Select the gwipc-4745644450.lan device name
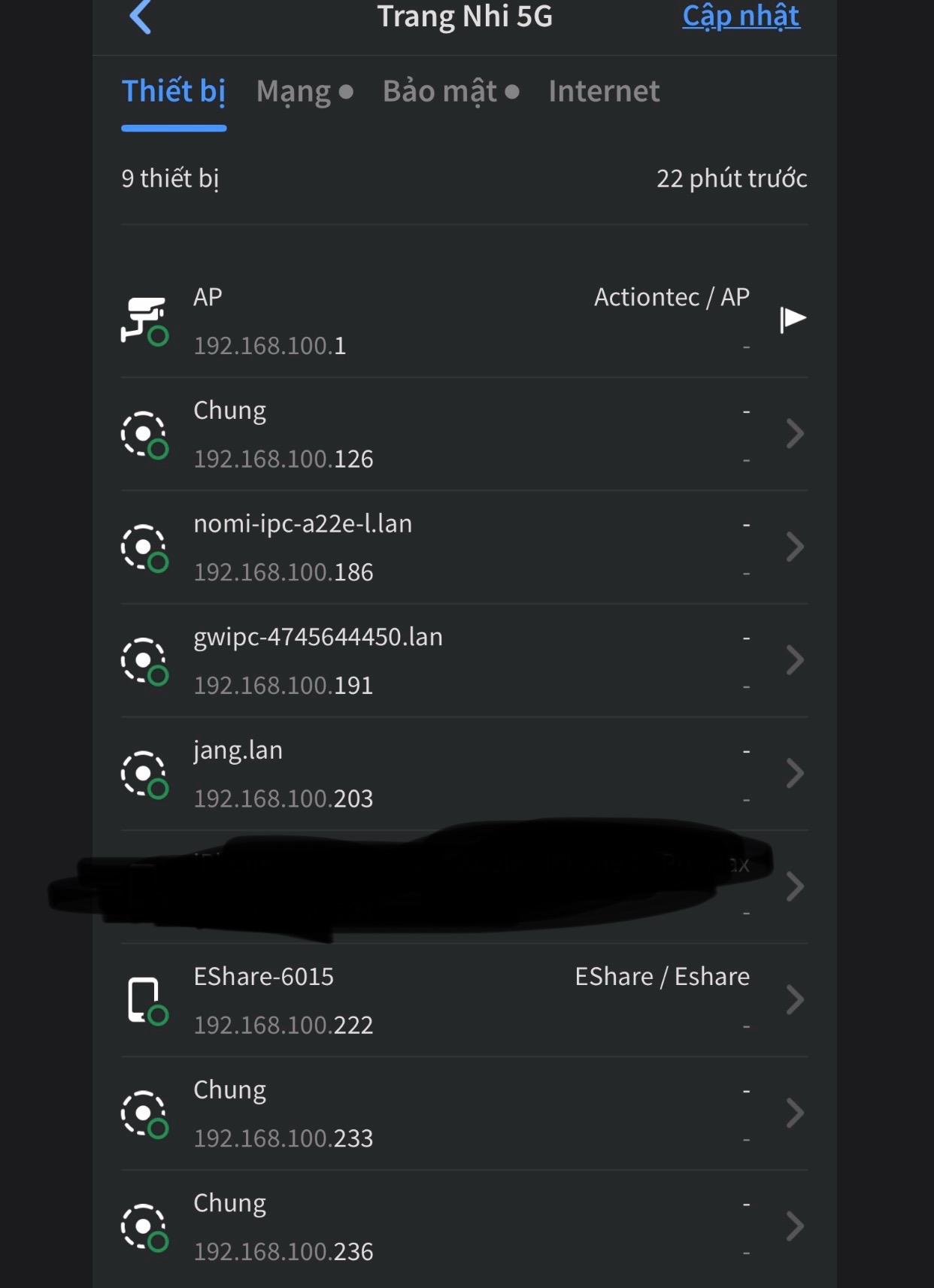The width and height of the screenshot is (934, 1288). click(318, 637)
